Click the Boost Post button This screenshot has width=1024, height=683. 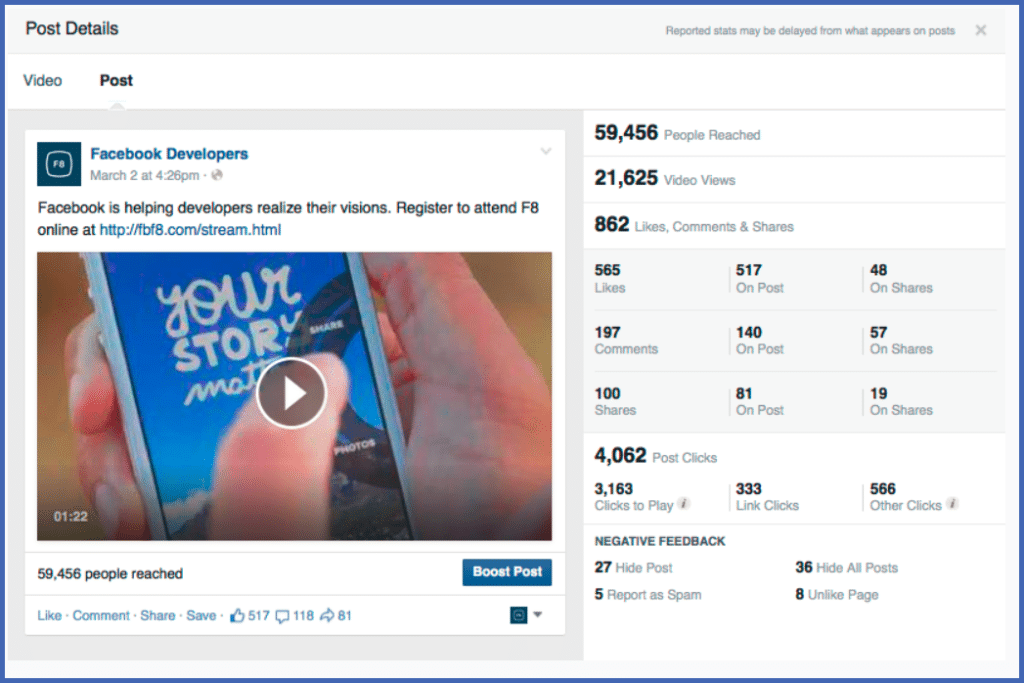507,572
